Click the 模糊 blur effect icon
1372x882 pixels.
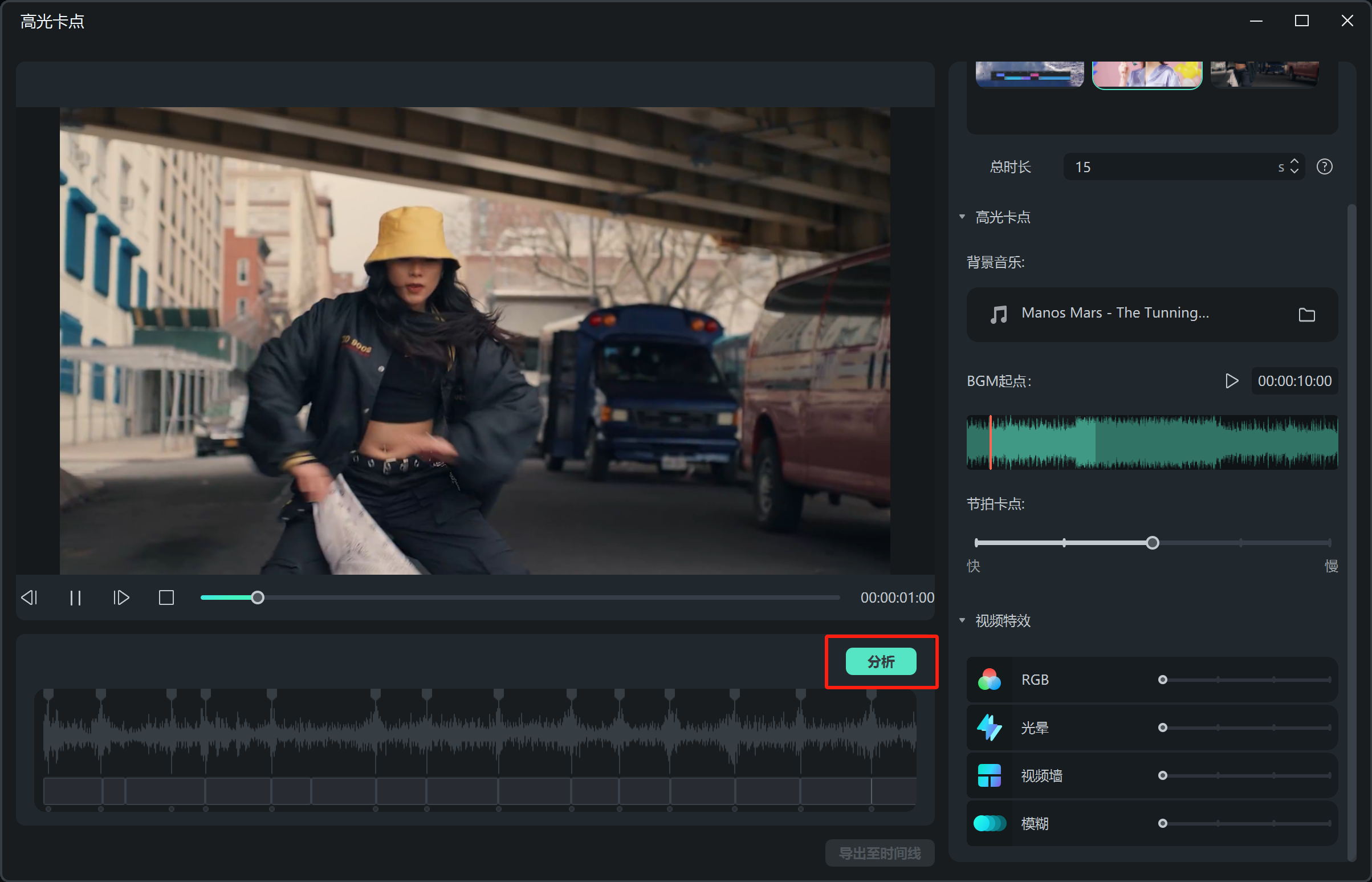(989, 824)
